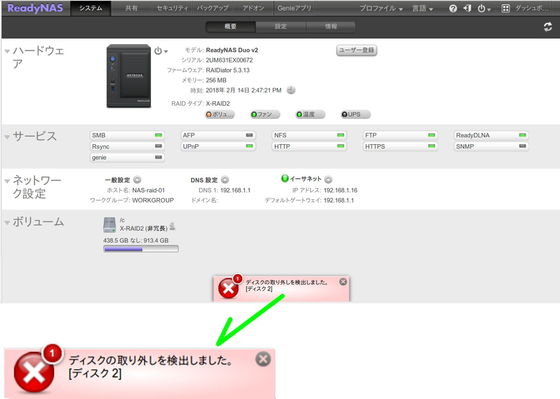Viewport: 560px width, 399px height.
Task: Open the help question mark icon
Action: [x=453, y=9]
